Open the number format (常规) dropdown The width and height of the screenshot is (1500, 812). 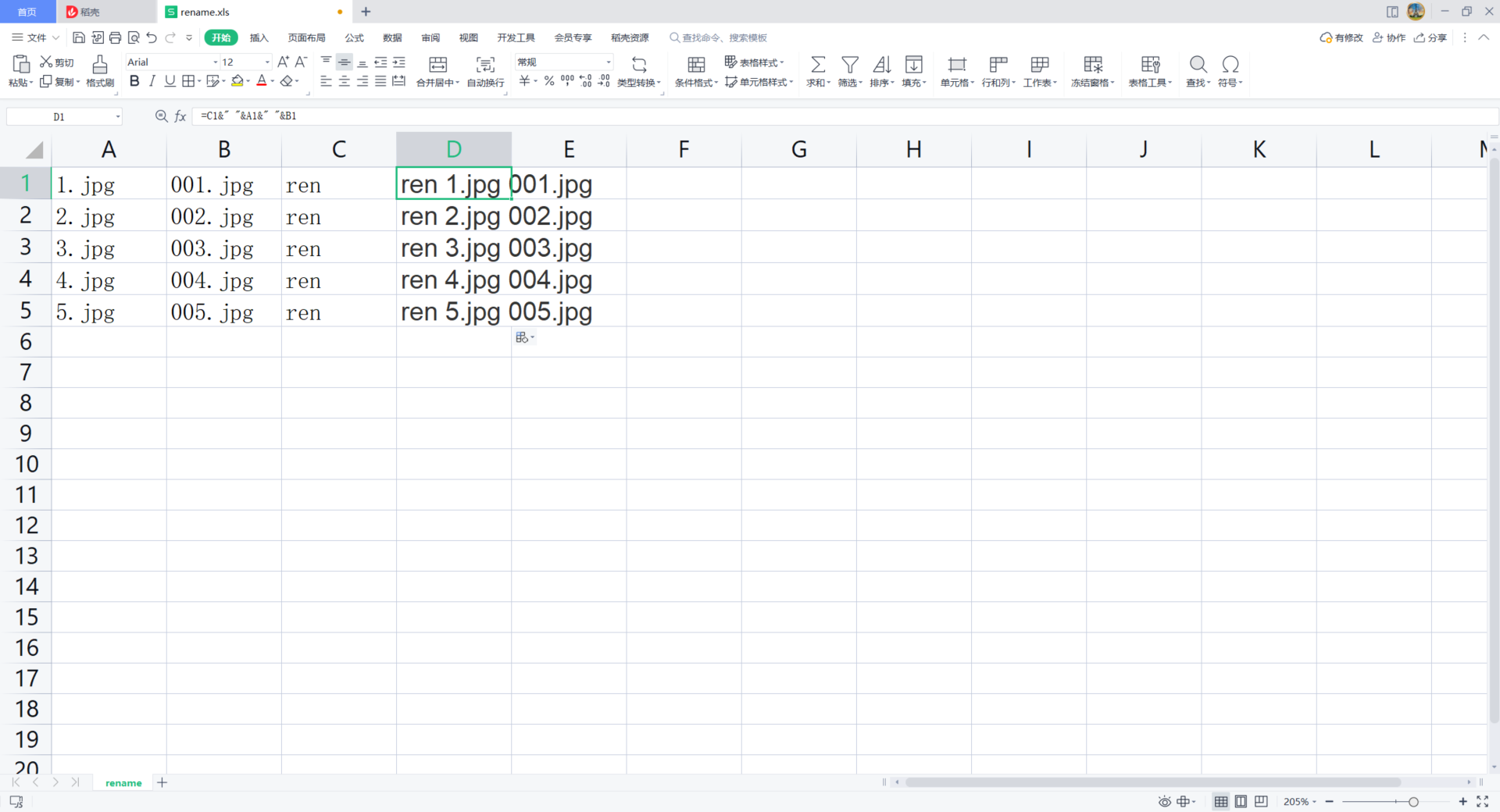click(609, 62)
